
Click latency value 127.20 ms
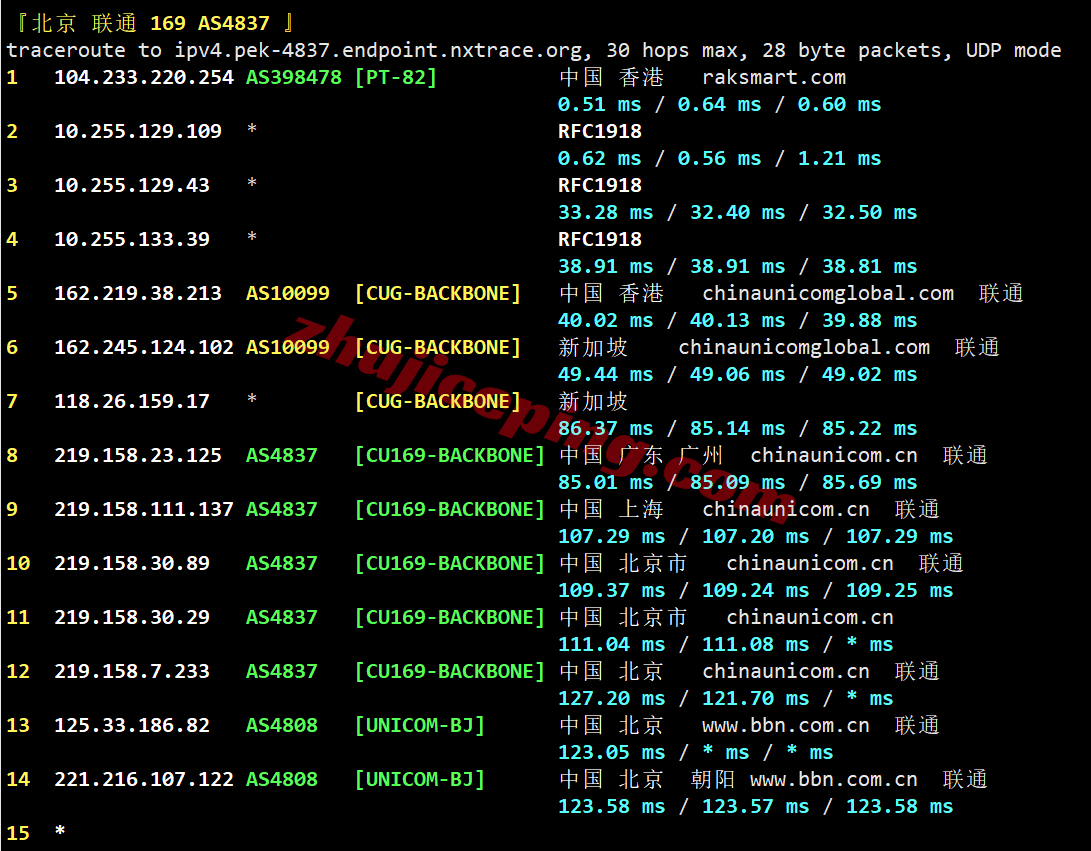click(612, 699)
